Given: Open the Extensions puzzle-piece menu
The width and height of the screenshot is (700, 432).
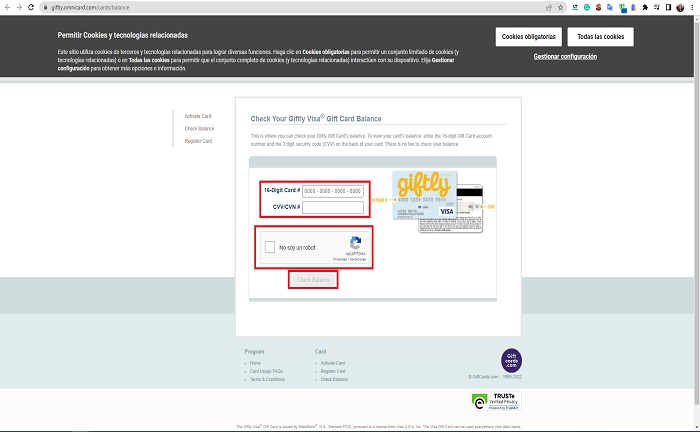Looking at the screenshot, I should click(645, 8).
